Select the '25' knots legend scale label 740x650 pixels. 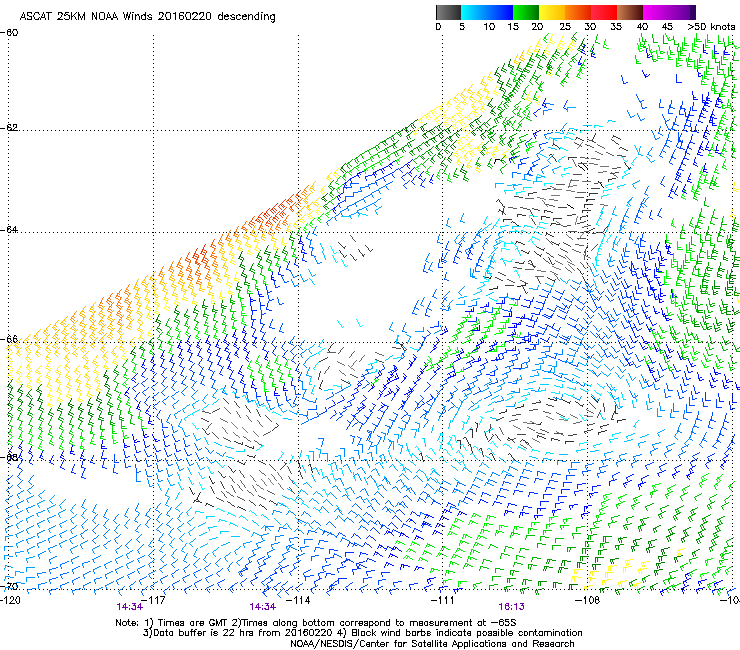click(x=565, y=27)
